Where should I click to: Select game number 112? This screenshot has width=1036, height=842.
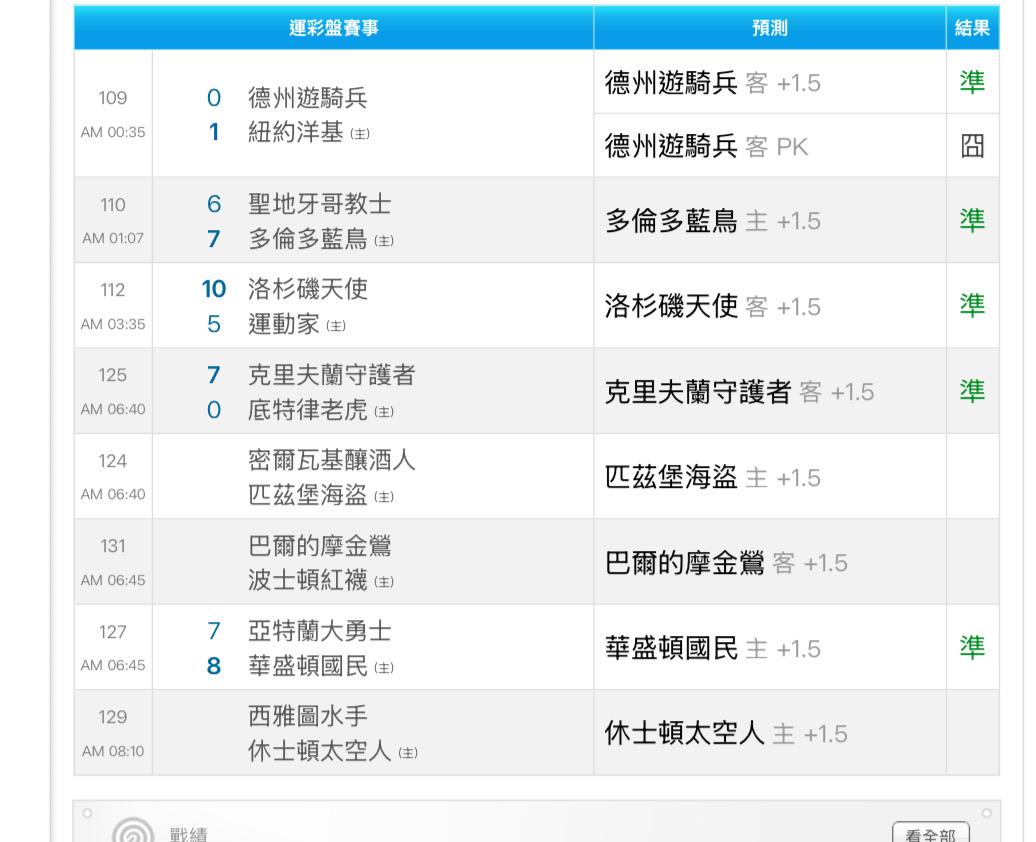click(113, 290)
